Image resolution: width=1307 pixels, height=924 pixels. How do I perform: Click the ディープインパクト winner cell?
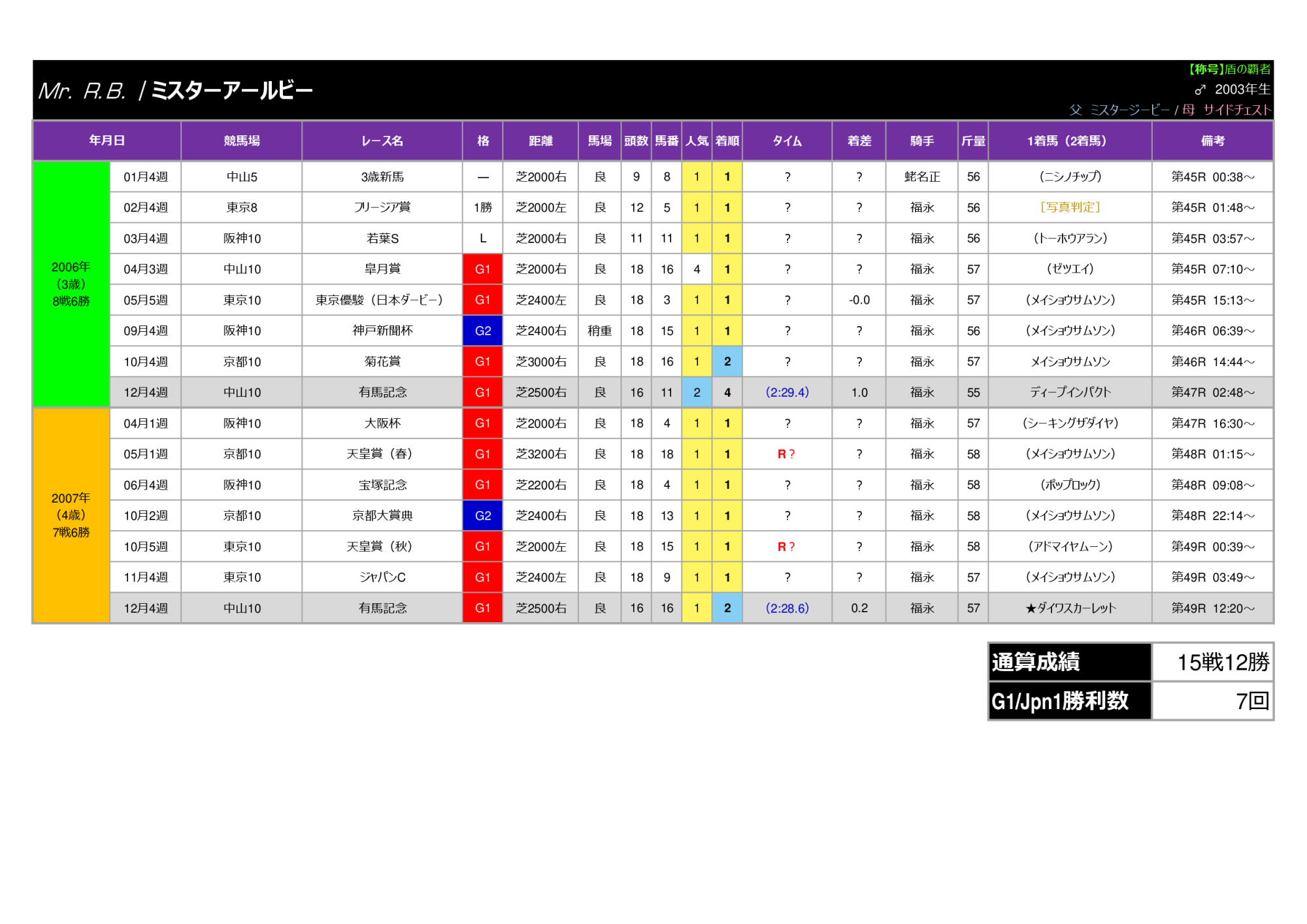click(1070, 392)
